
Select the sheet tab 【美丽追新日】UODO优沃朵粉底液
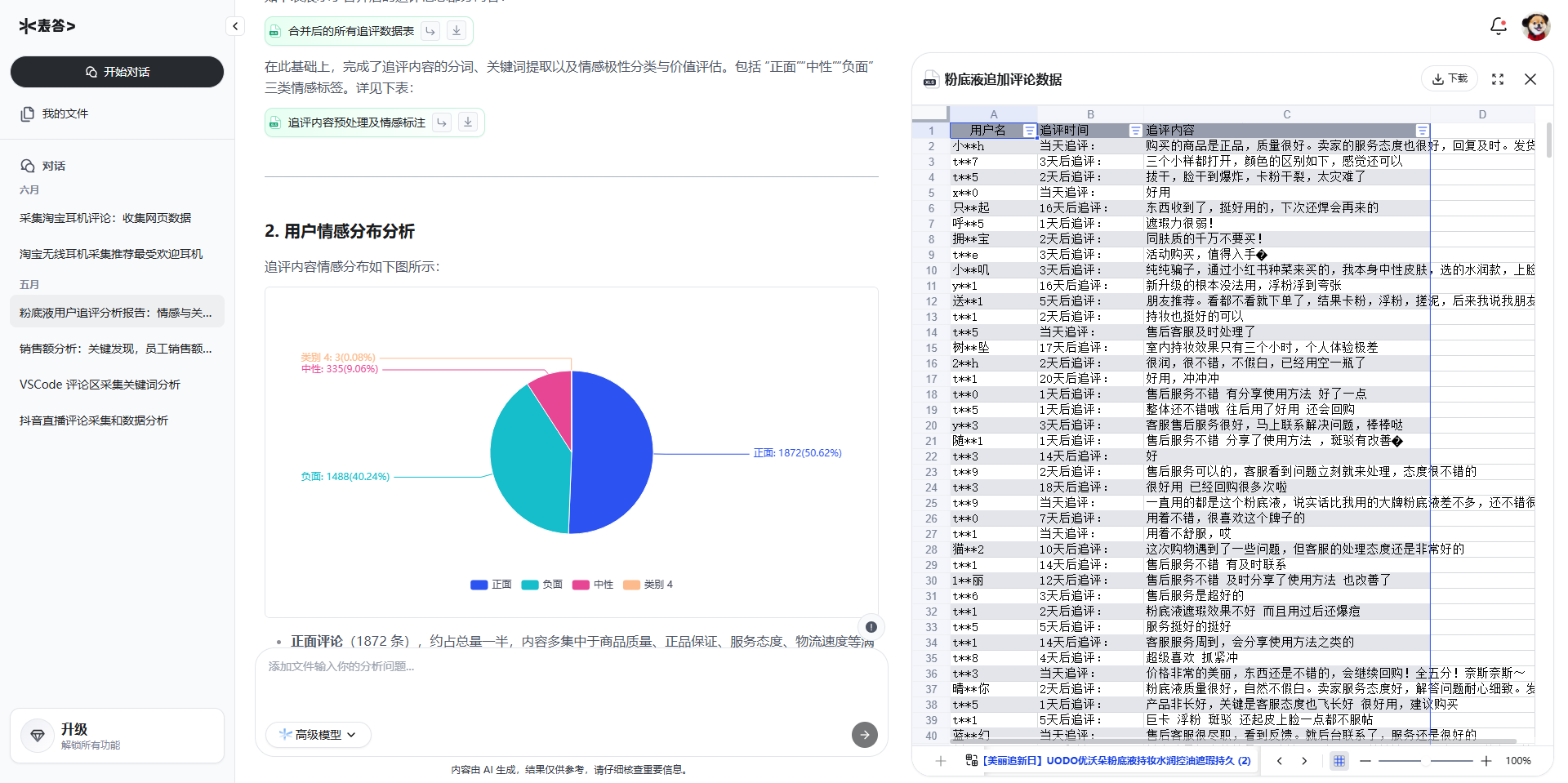(1116, 761)
